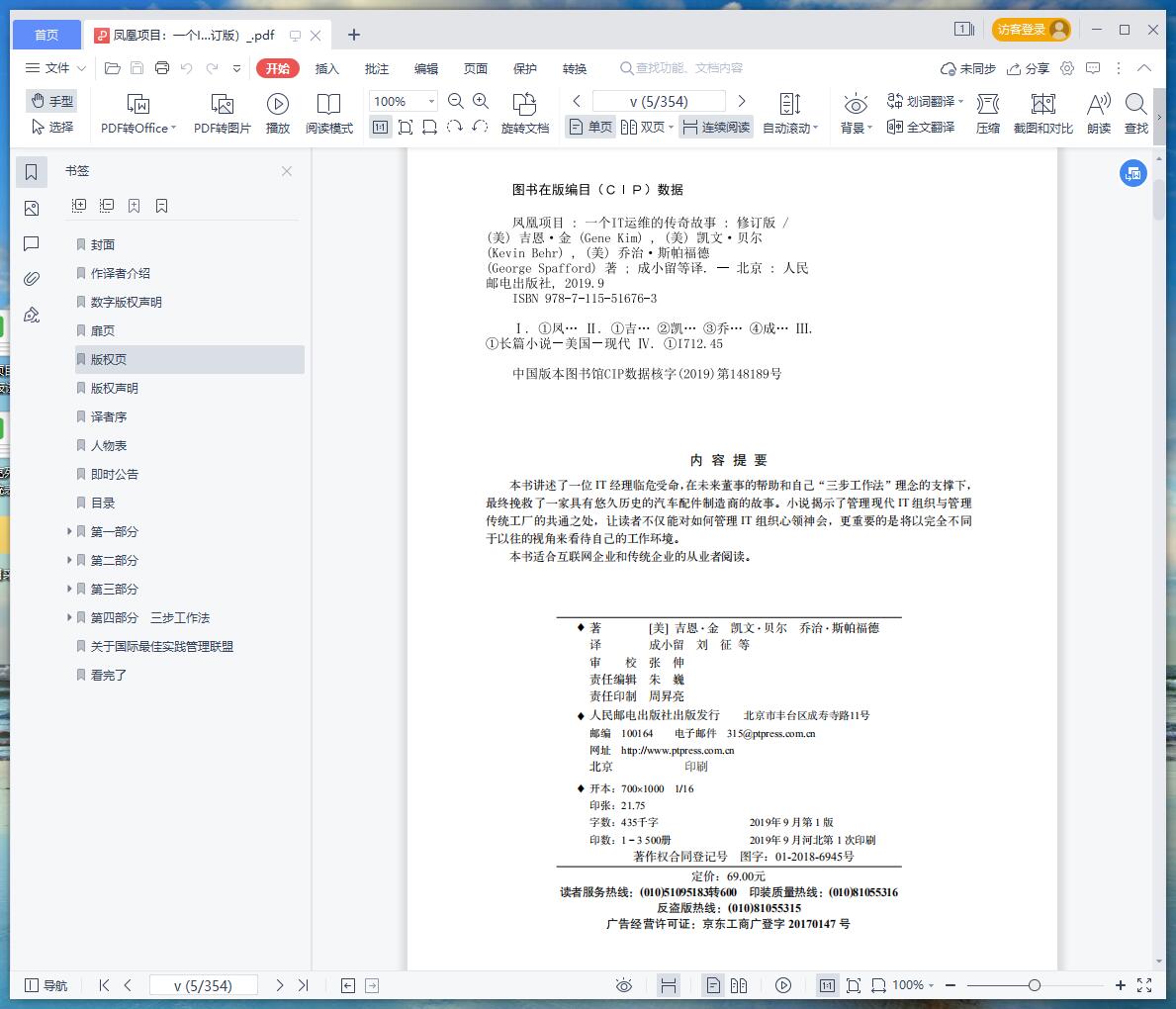The image size is (1176, 1009).
Task: Expand the 第二部分 bookmark
Action: (69, 560)
